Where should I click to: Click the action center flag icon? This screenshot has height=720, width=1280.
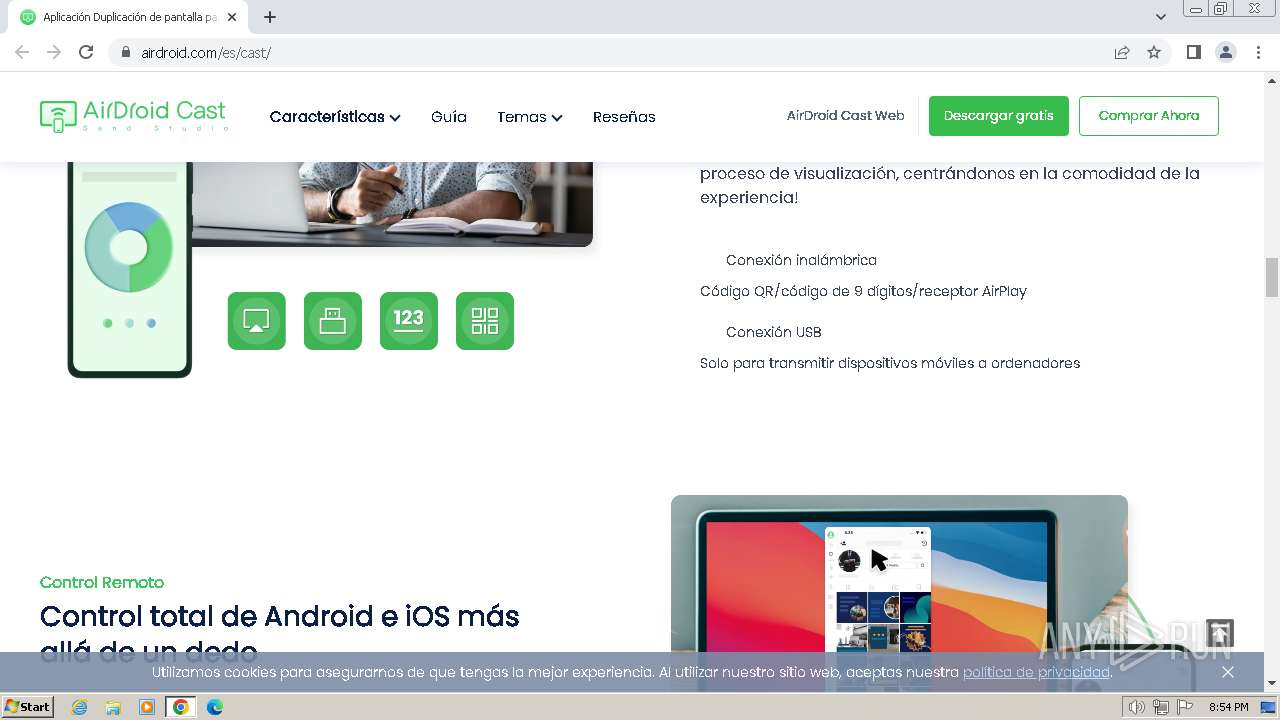1185,707
